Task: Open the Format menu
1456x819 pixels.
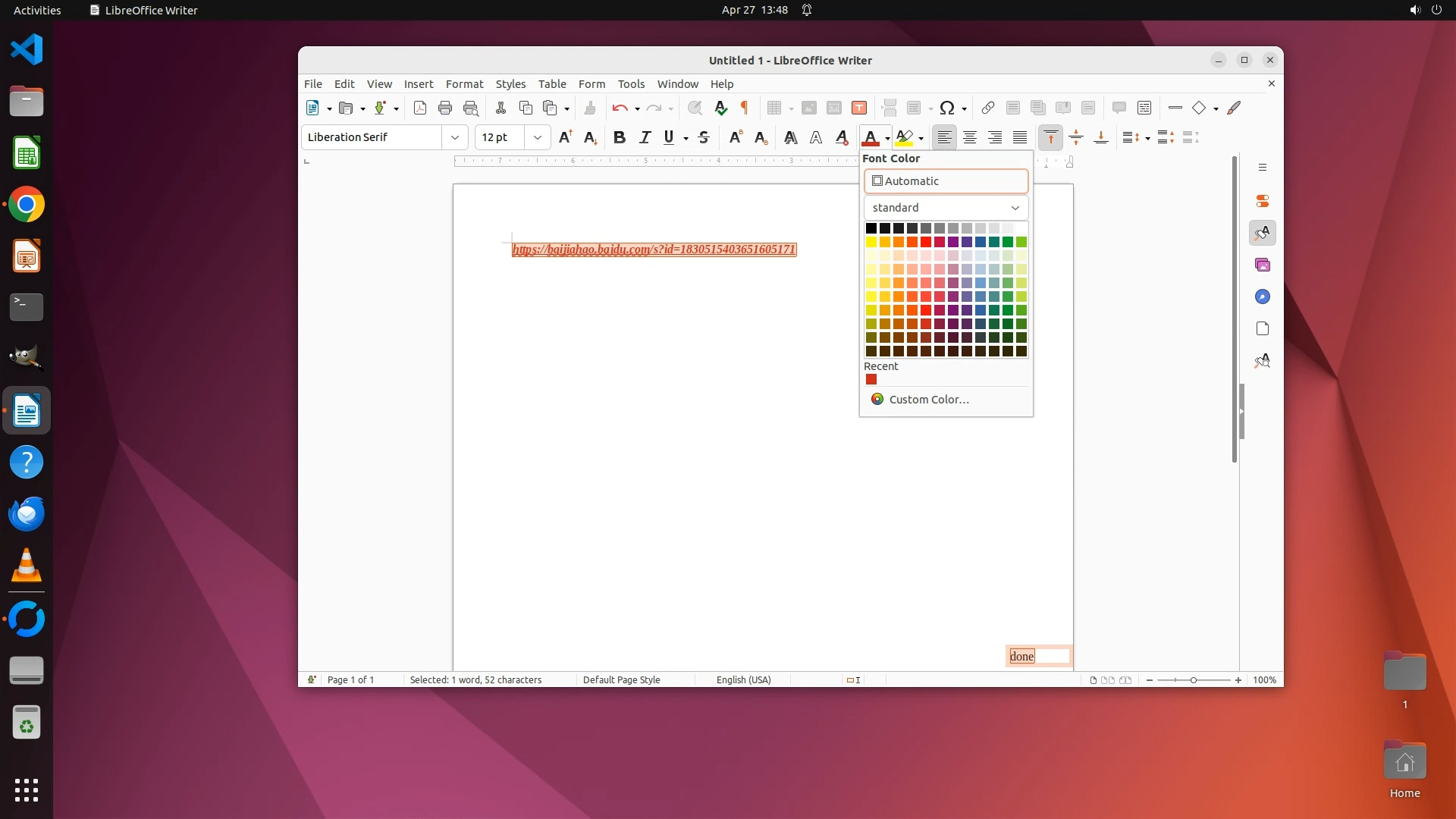Action: 464,84
